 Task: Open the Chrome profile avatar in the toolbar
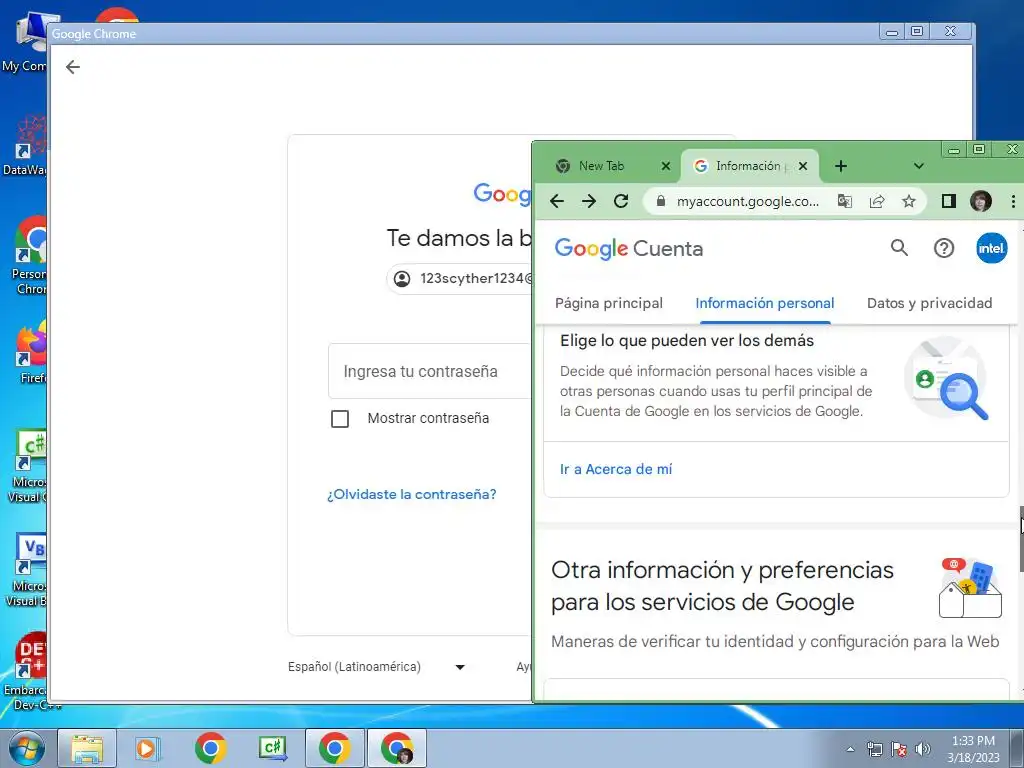click(x=981, y=201)
